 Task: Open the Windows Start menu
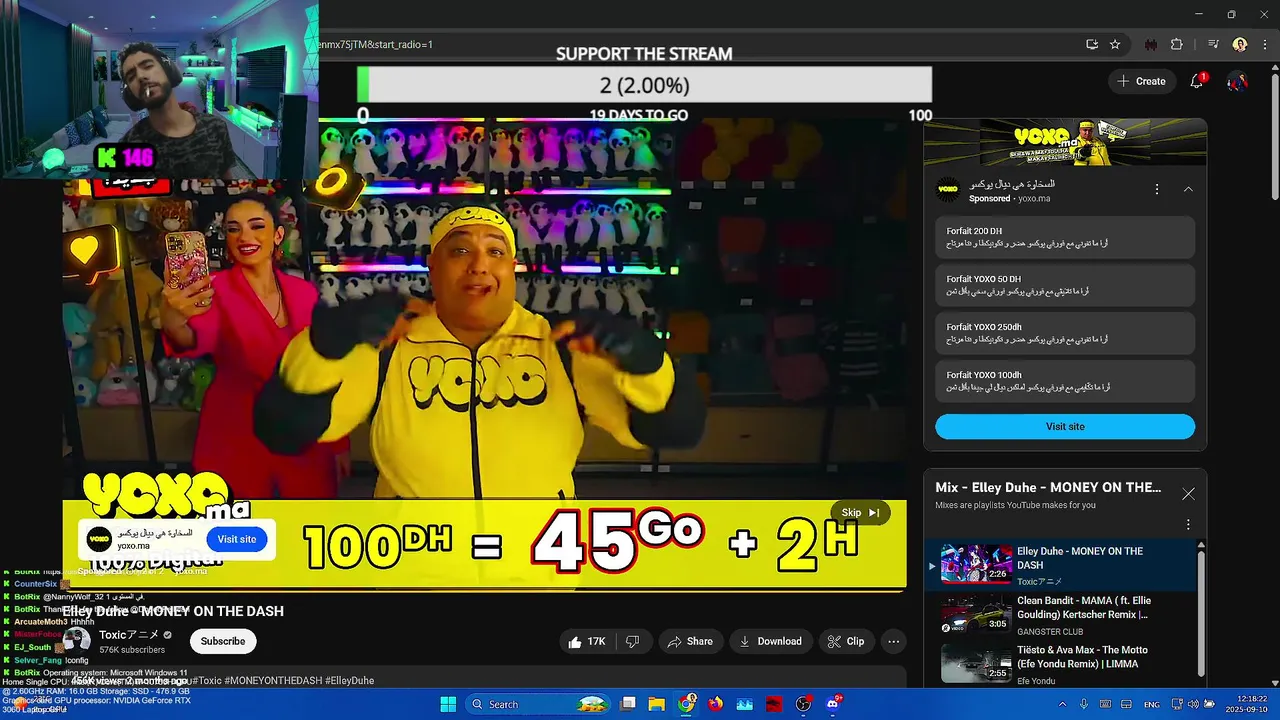coord(448,704)
